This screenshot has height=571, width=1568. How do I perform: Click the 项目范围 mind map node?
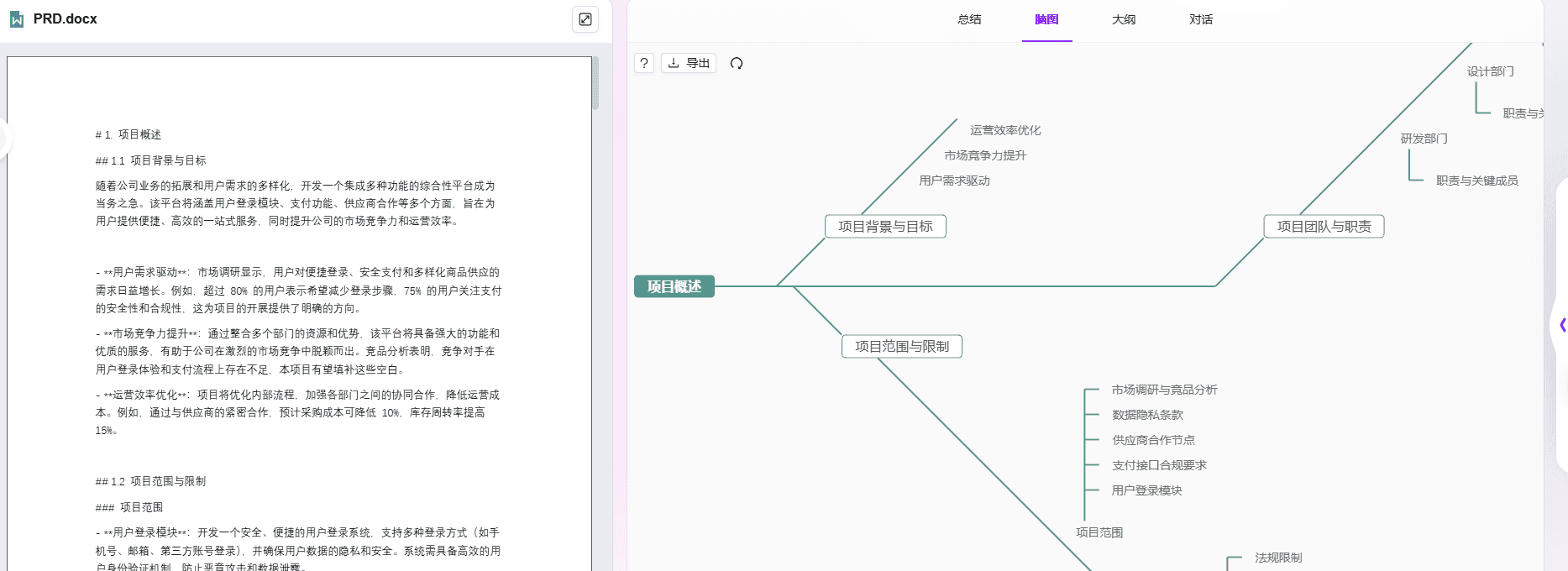tap(1099, 532)
